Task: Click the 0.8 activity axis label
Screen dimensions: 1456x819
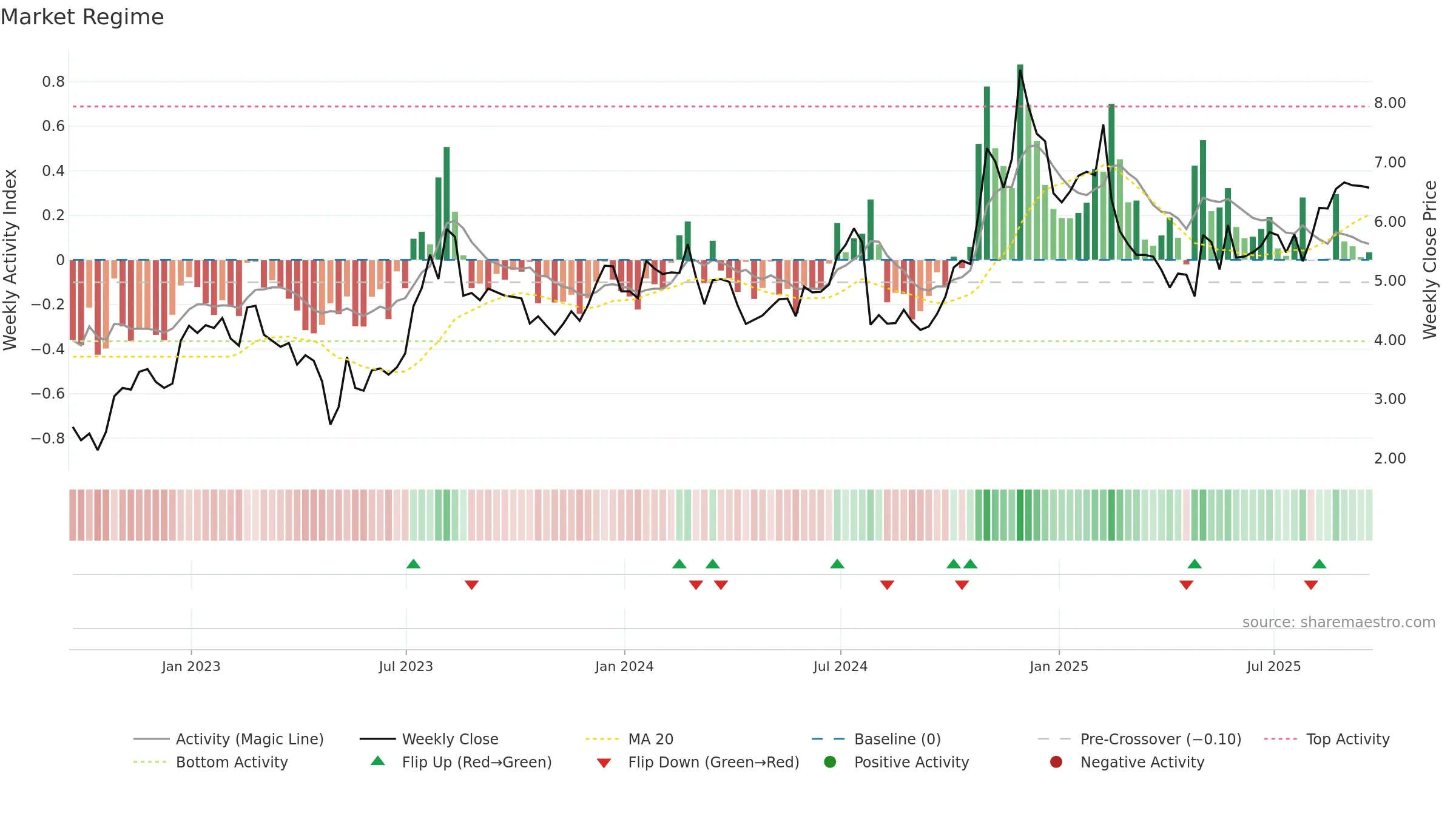Action: (53, 81)
